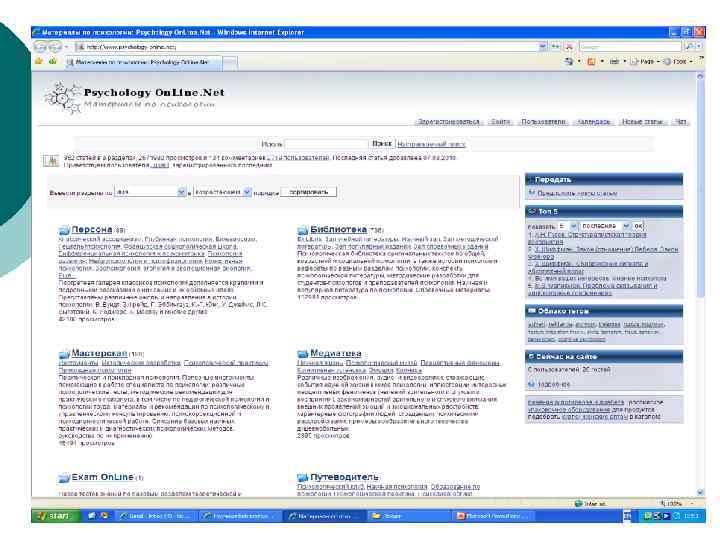Open the search provider dropdown arrow
This screenshot has width=720, height=540.
click(x=699, y=46)
